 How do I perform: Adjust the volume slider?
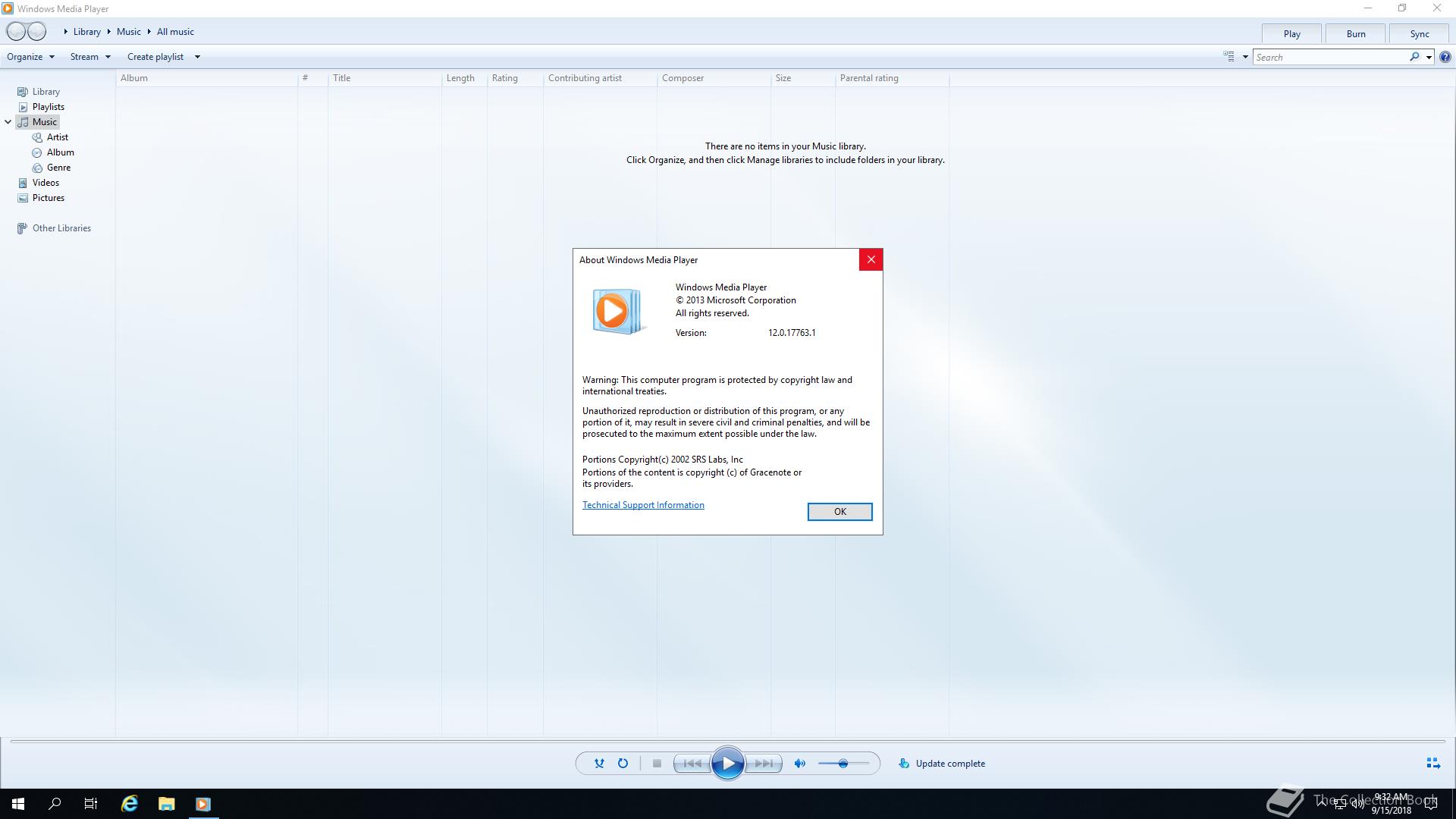click(843, 764)
